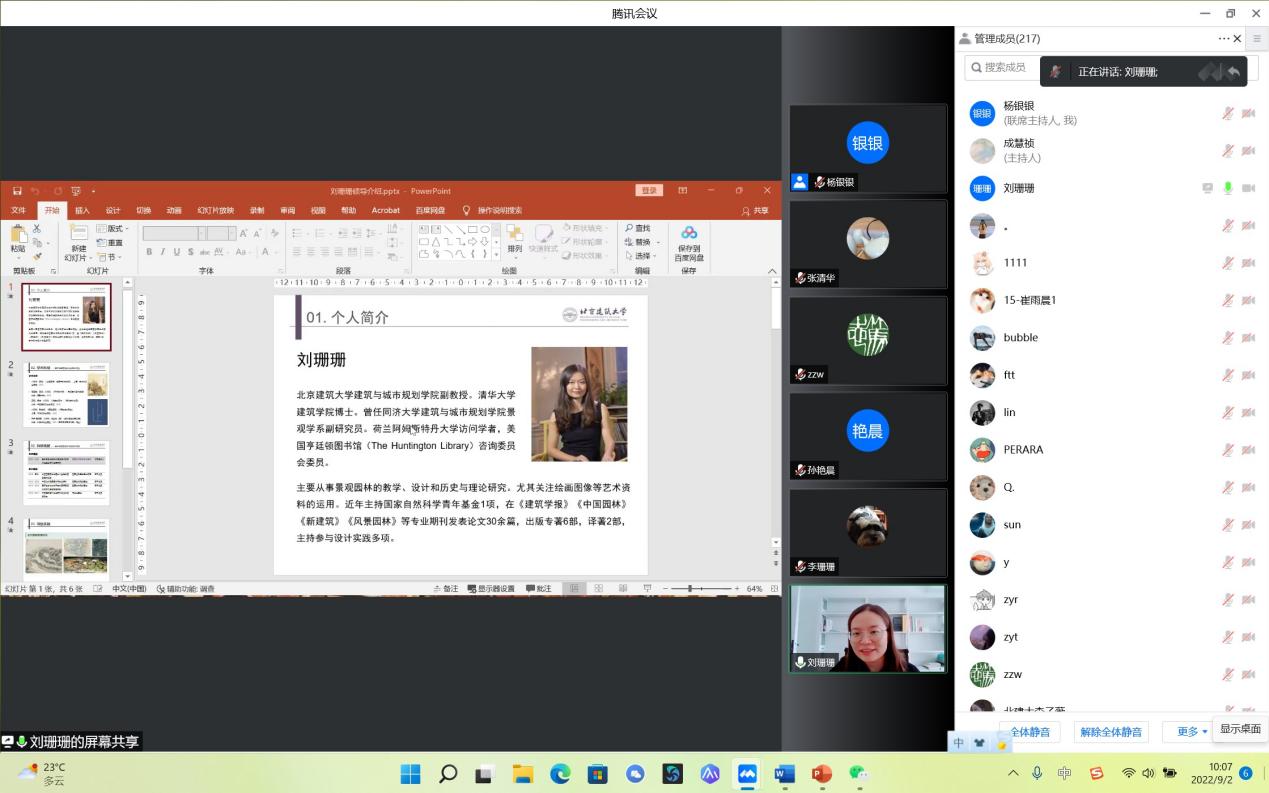Open Tencent Meeting from the taskbar

(x=747, y=773)
